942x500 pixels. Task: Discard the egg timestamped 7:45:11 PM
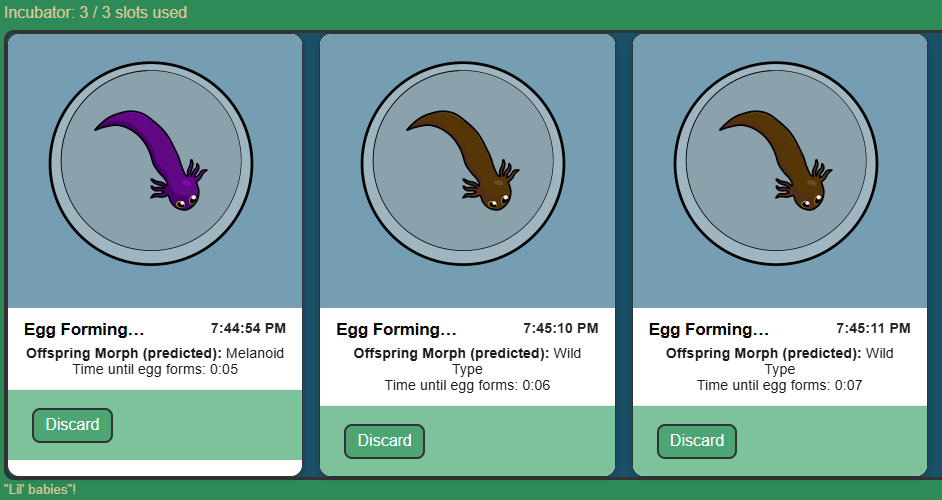pyautogui.click(x=697, y=441)
